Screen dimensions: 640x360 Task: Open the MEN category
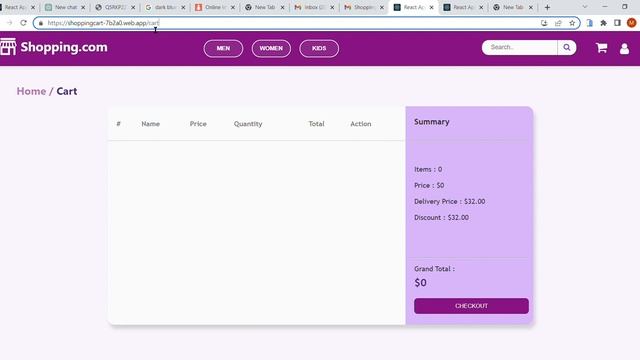(x=223, y=49)
